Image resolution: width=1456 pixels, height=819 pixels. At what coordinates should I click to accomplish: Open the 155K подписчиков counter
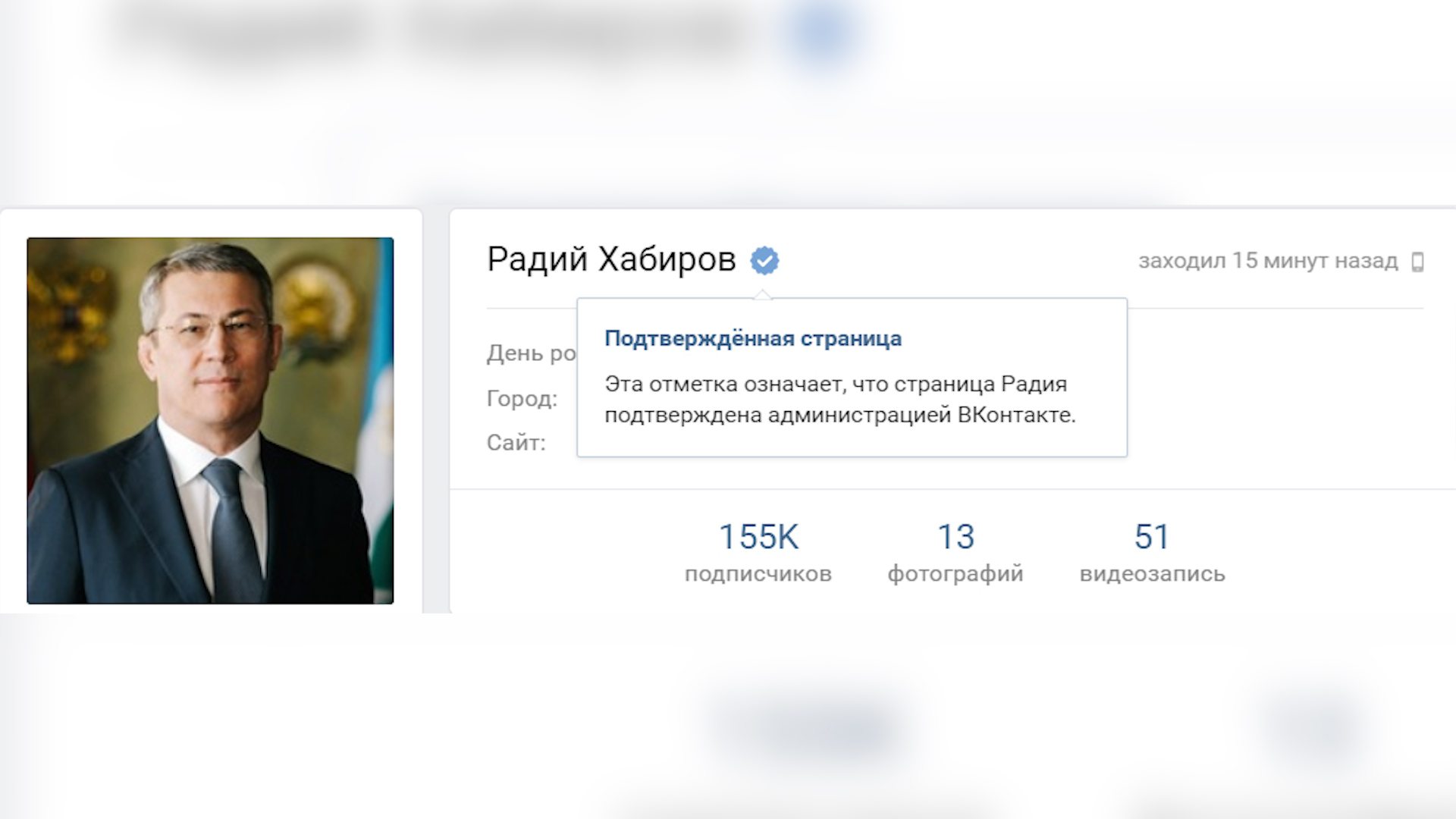pyautogui.click(x=758, y=552)
